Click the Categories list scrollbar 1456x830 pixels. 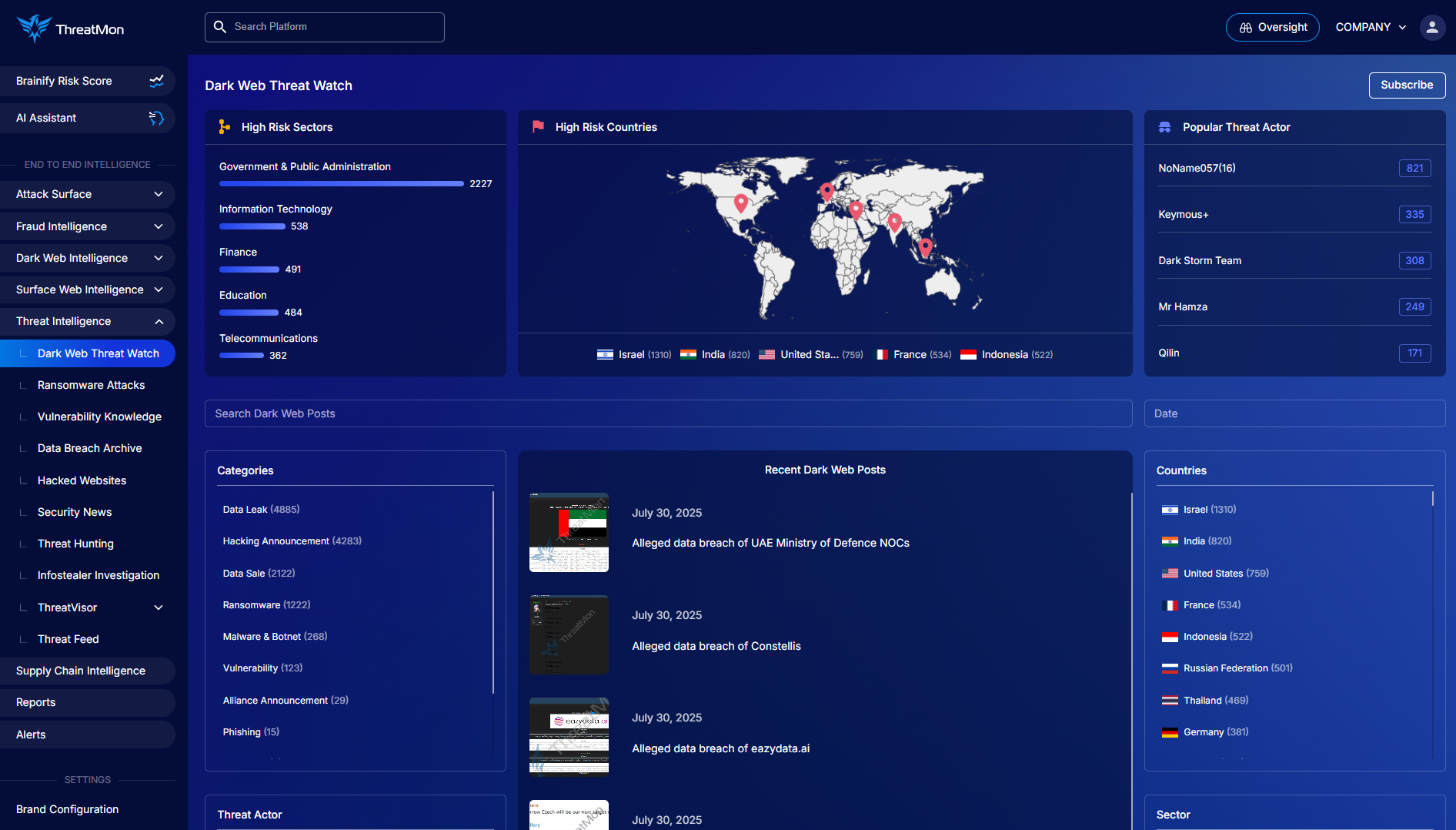(x=493, y=592)
